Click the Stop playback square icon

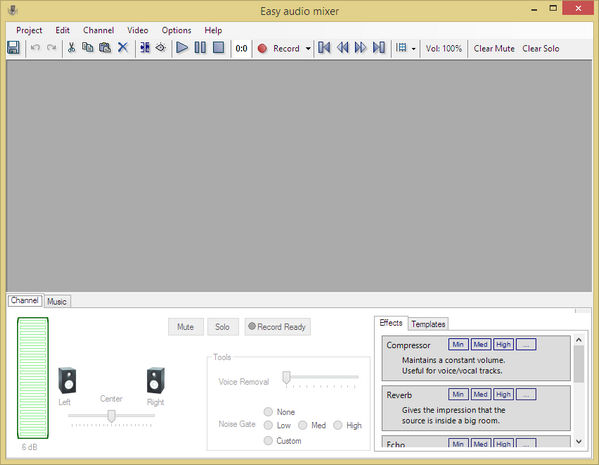(x=219, y=48)
